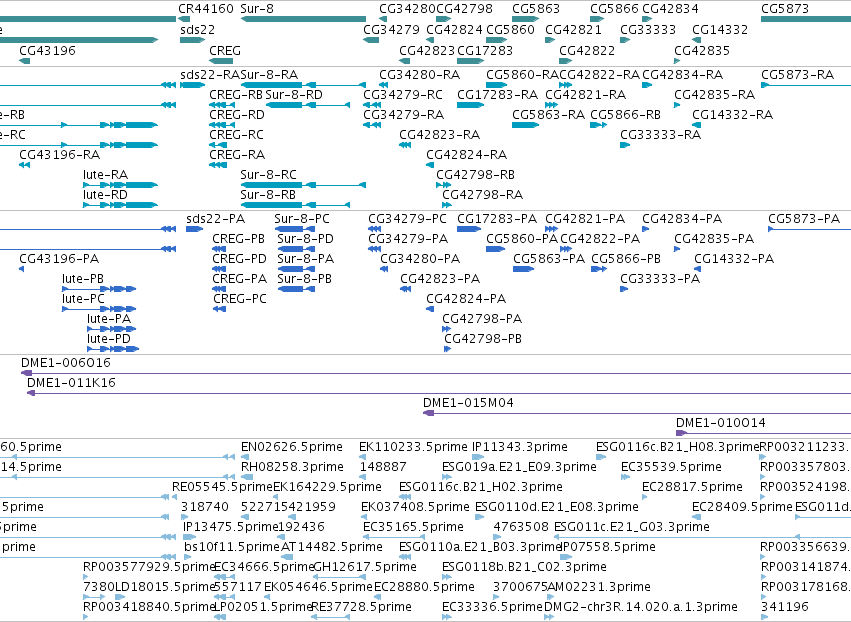Click the RH08258.3prime EST label

point(293,467)
